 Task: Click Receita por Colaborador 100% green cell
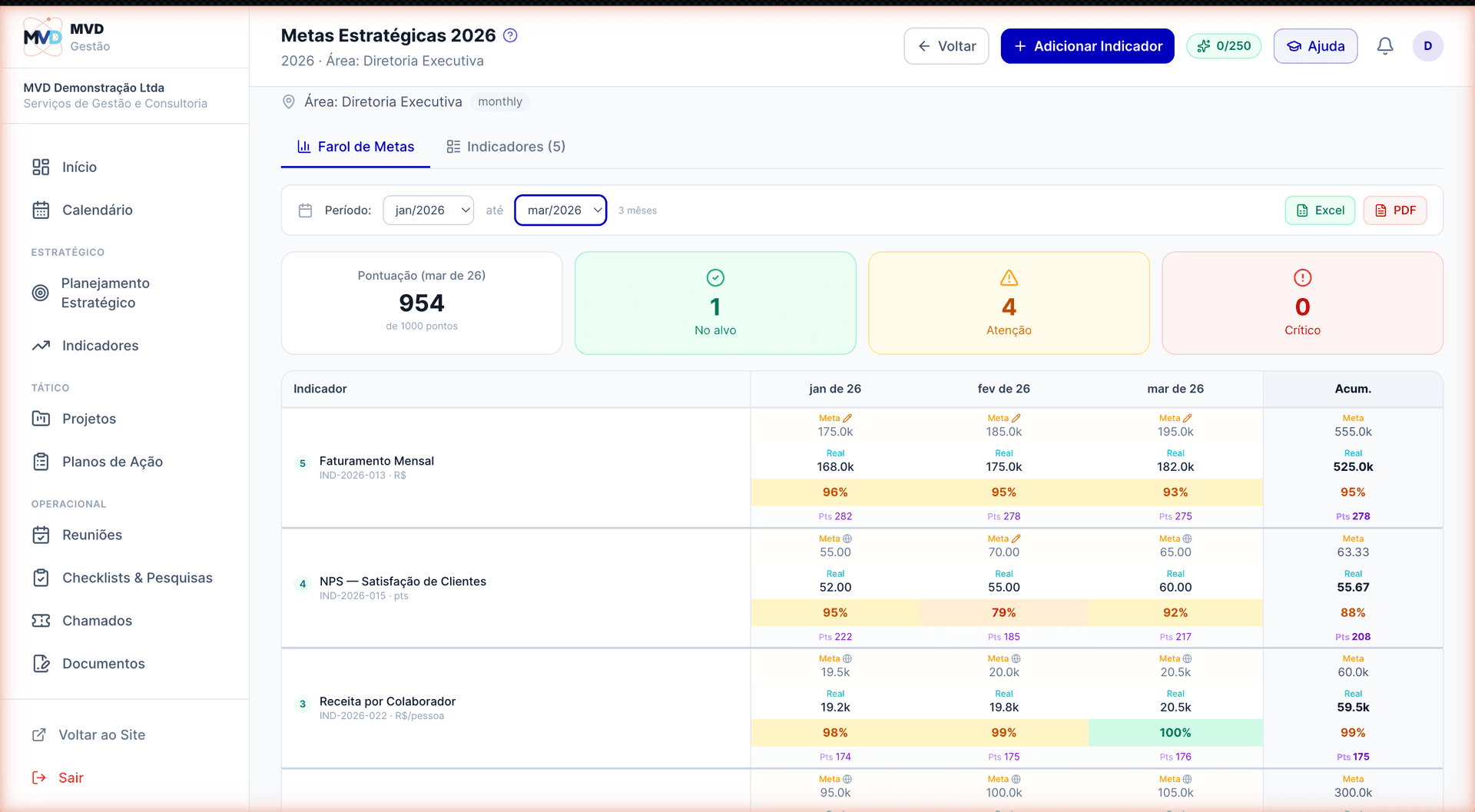(x=1175, y=733)
